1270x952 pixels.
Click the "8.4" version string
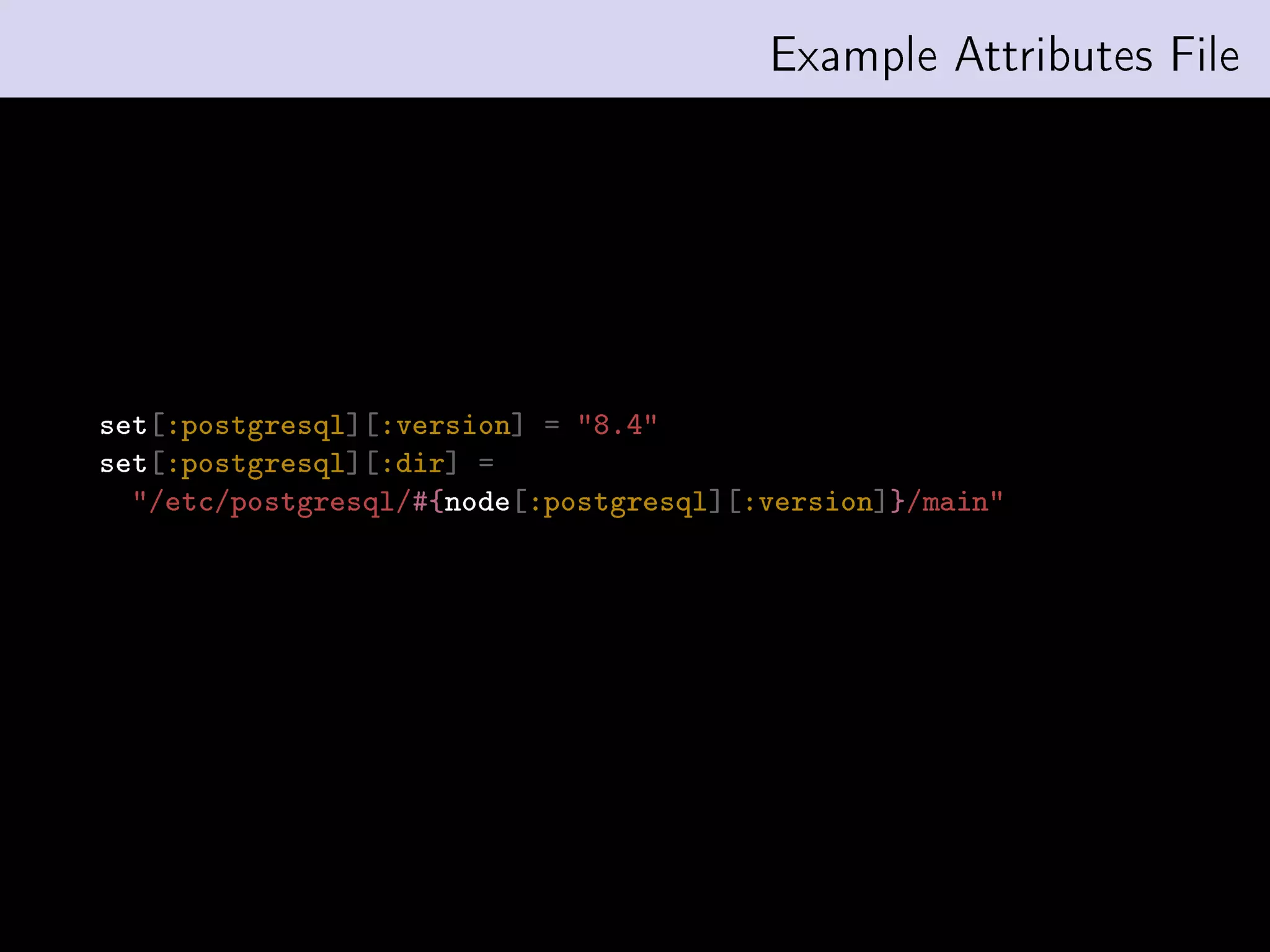click(x=617, y=425)
